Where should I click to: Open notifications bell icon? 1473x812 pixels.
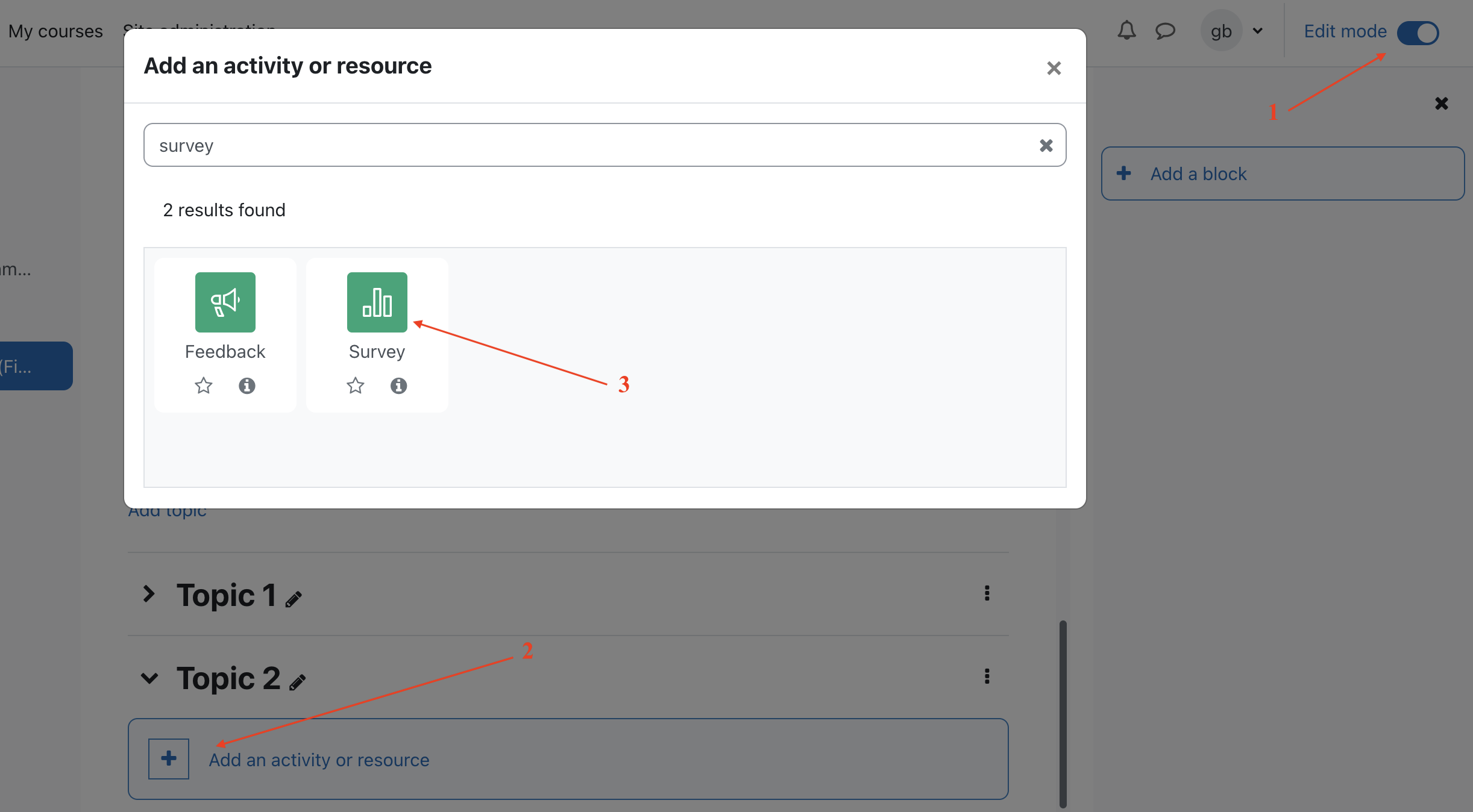[1126, 31]
